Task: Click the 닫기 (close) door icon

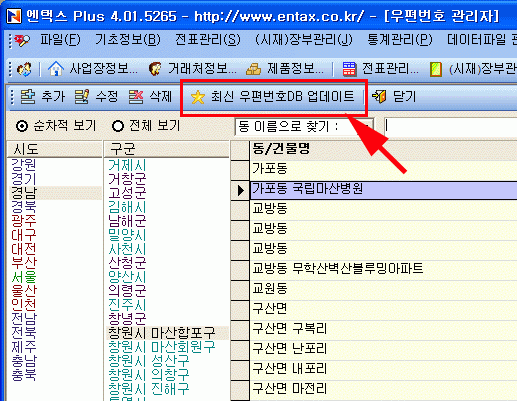Action: [x=379, y=97]
